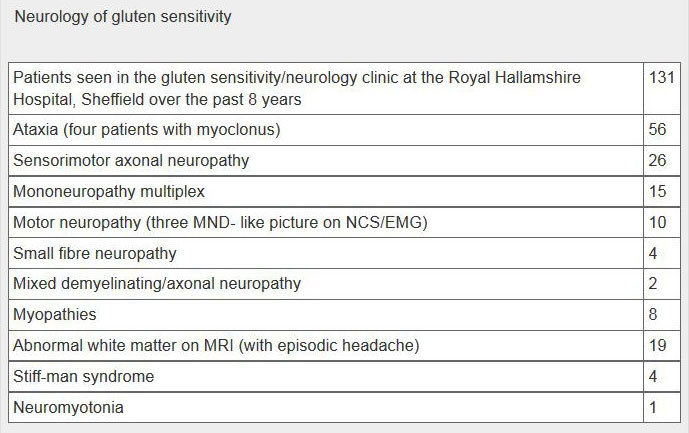This screenshot has height=433, width=689.
Task: Select the Sensorimotor axonal neuropathy row
Action: [344, 161]
